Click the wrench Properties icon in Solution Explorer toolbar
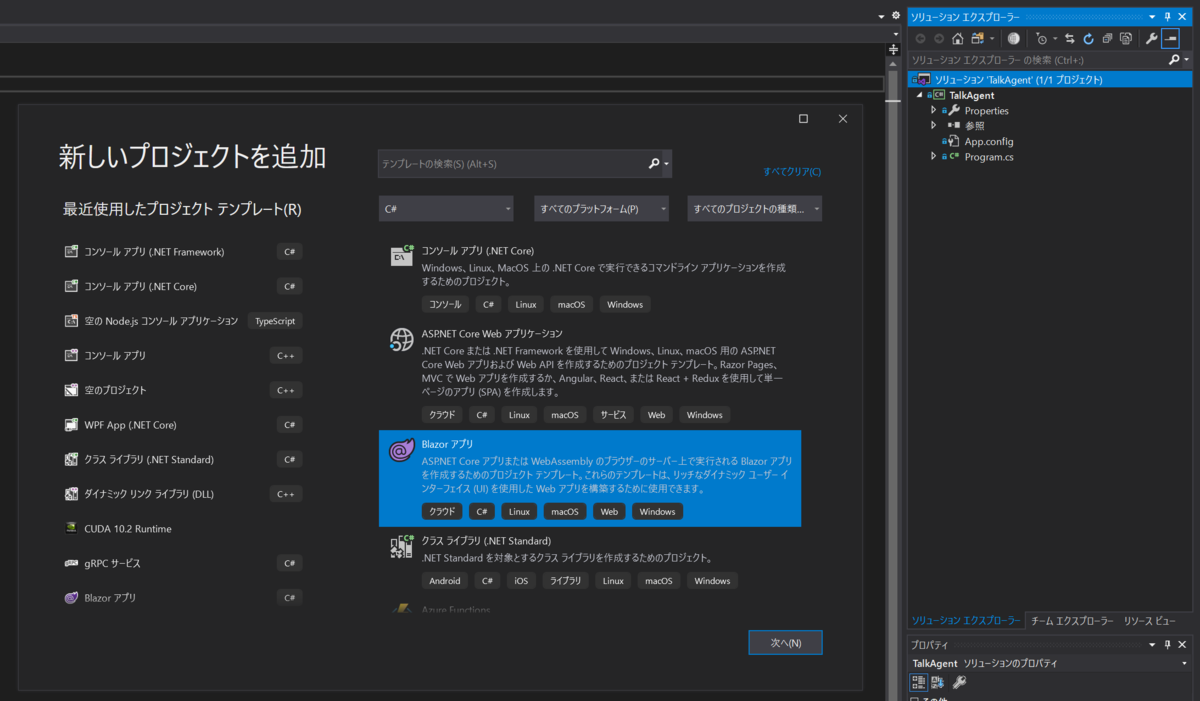 click(x=1151, y=39)
